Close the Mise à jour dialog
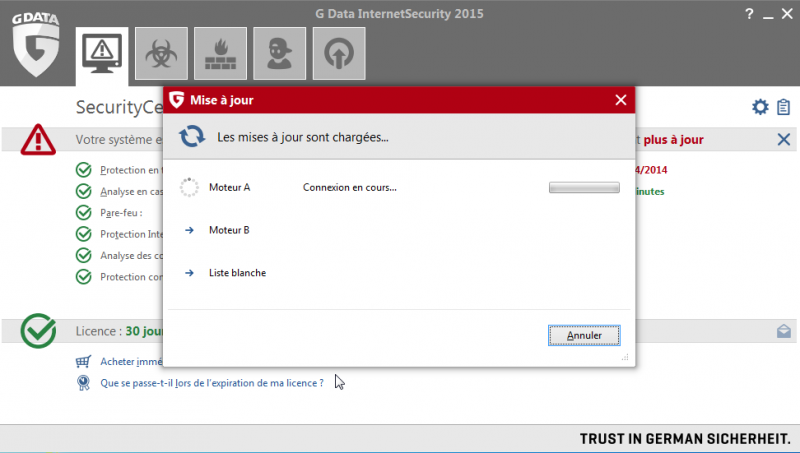 pyautogui.click(x=621, y=100)
